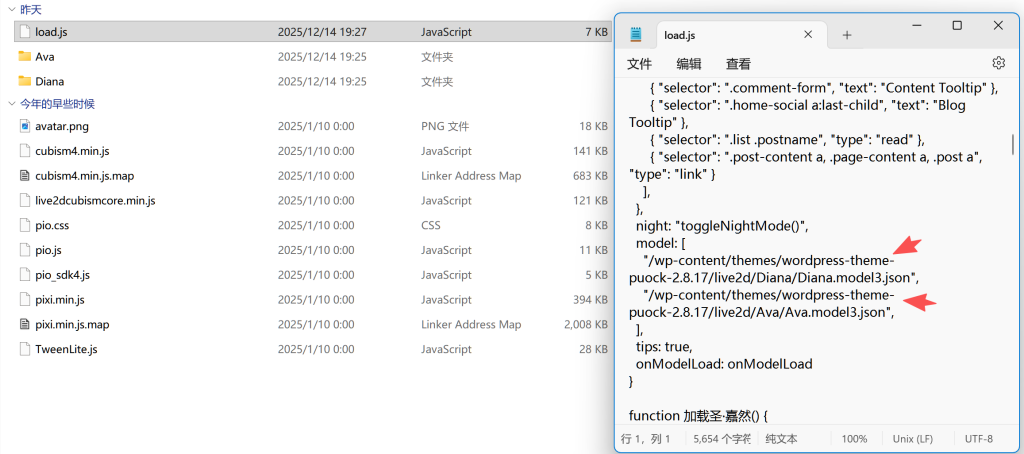Click the pio.css file name
Image resolution: width=1024 pixels, height=454 pixels.
point(52,225)
